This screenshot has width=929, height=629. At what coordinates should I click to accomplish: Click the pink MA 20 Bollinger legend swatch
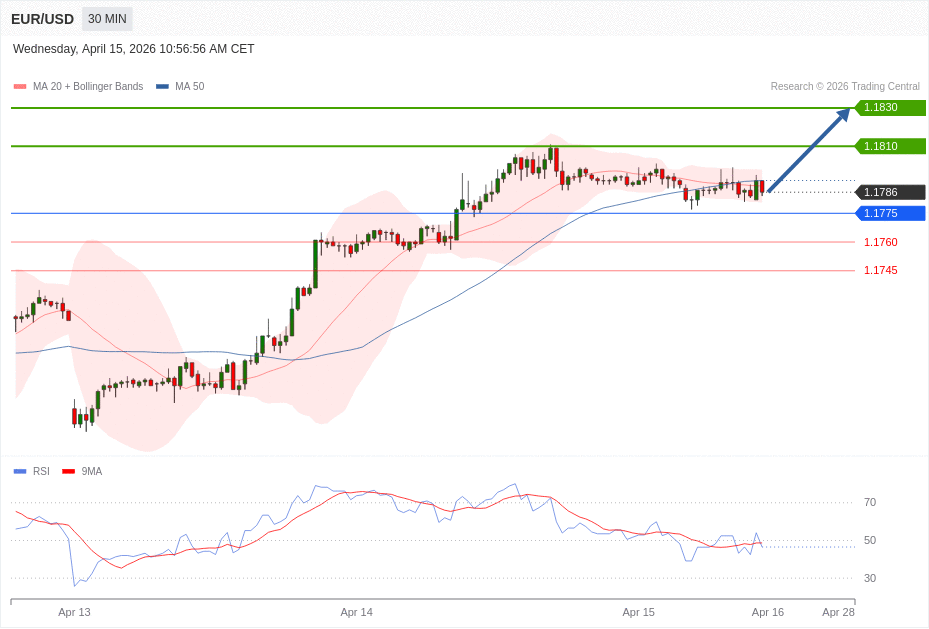pos(20,87)
